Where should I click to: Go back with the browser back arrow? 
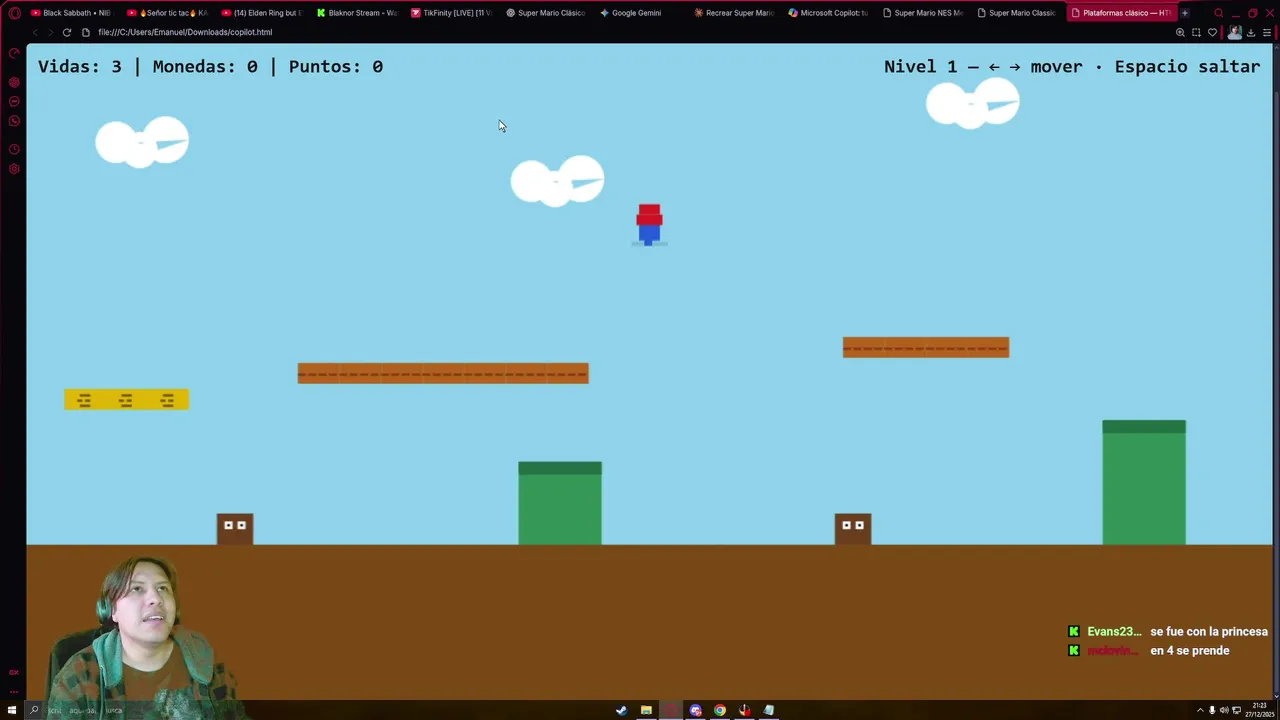point(35,32)
